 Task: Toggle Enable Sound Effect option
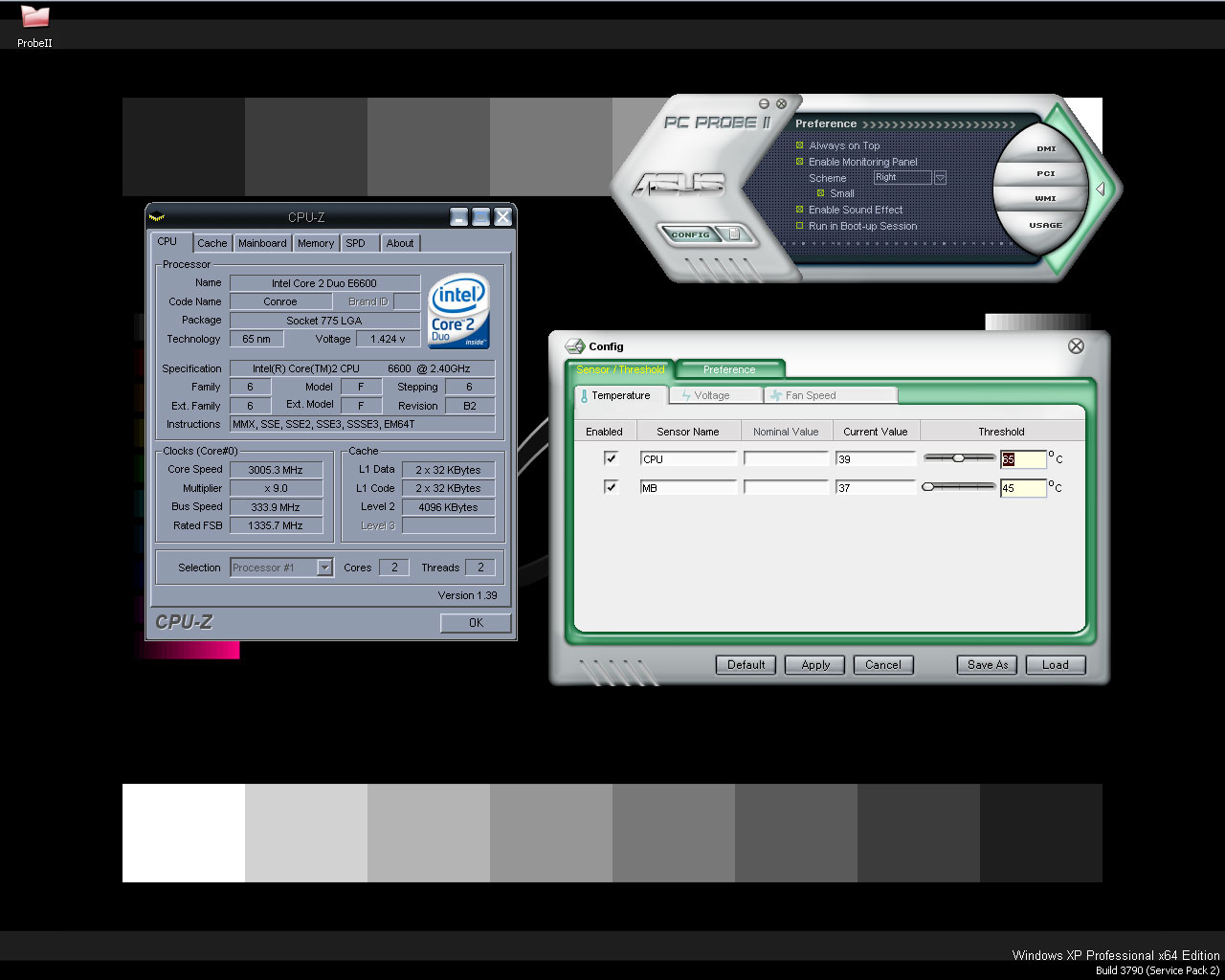tap(800, 210)
